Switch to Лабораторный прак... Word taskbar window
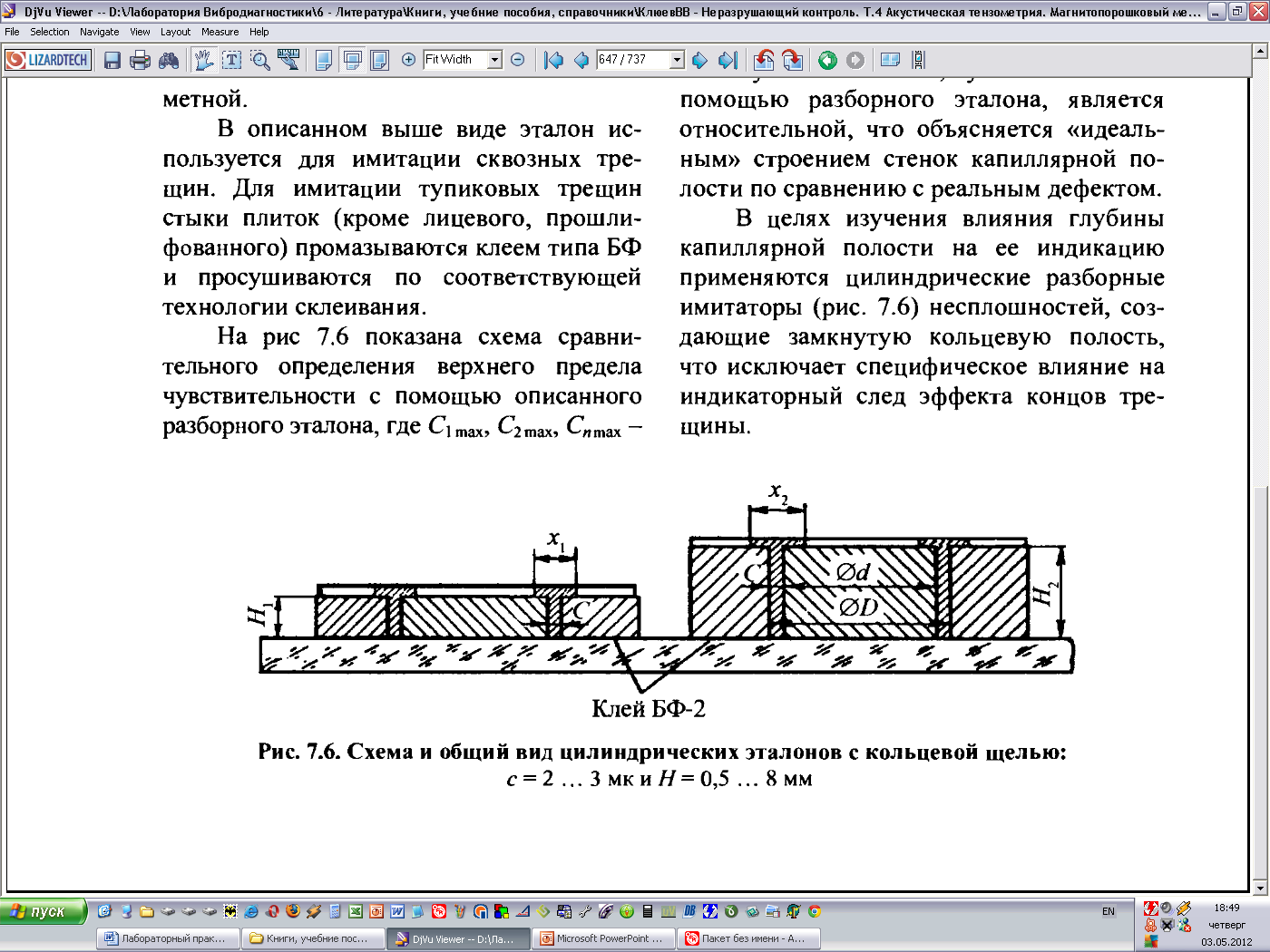Viewport: 1270px width, 952px height. point(168,938)
